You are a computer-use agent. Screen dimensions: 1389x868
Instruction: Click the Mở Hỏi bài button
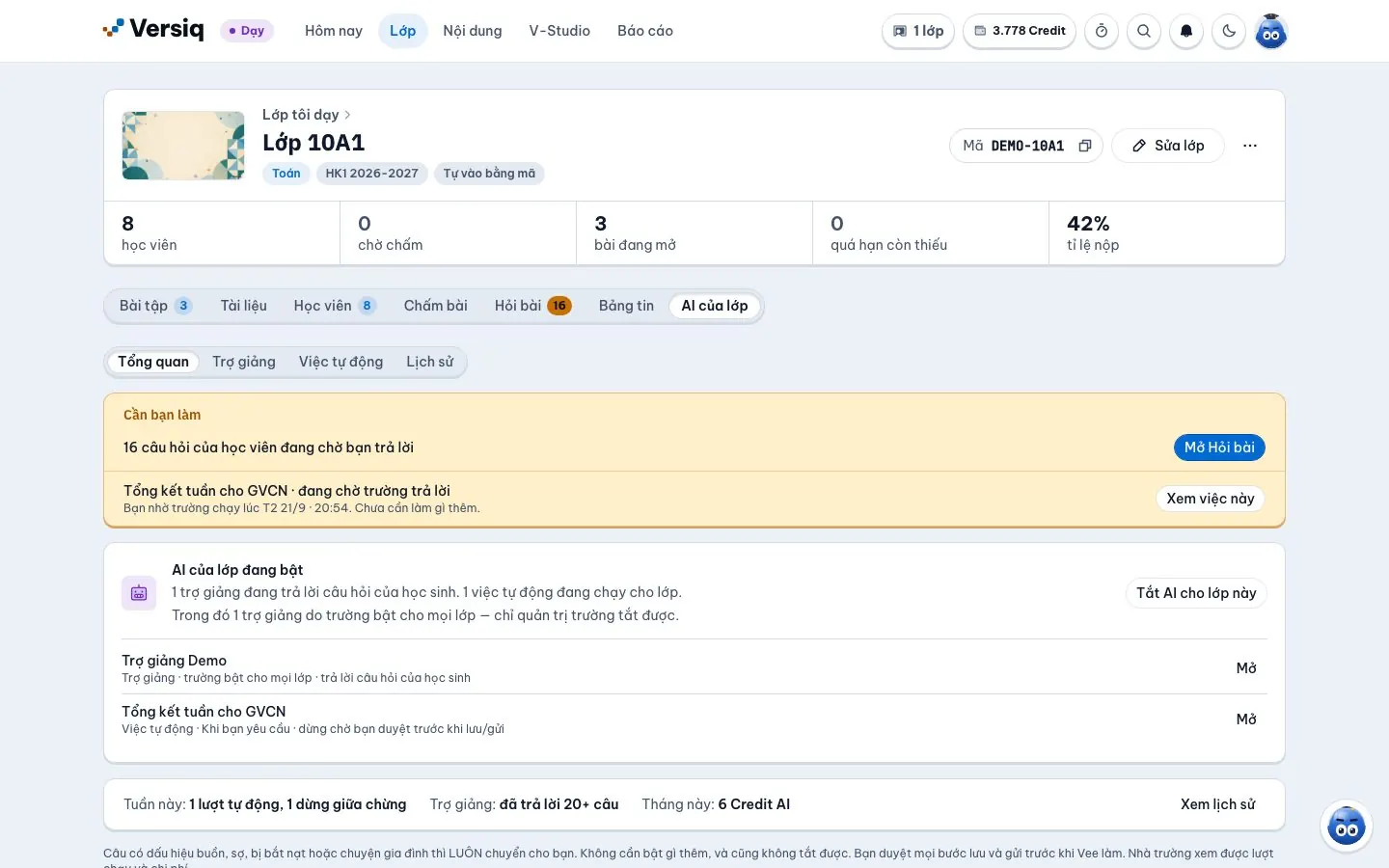(x=1219, y=448)
